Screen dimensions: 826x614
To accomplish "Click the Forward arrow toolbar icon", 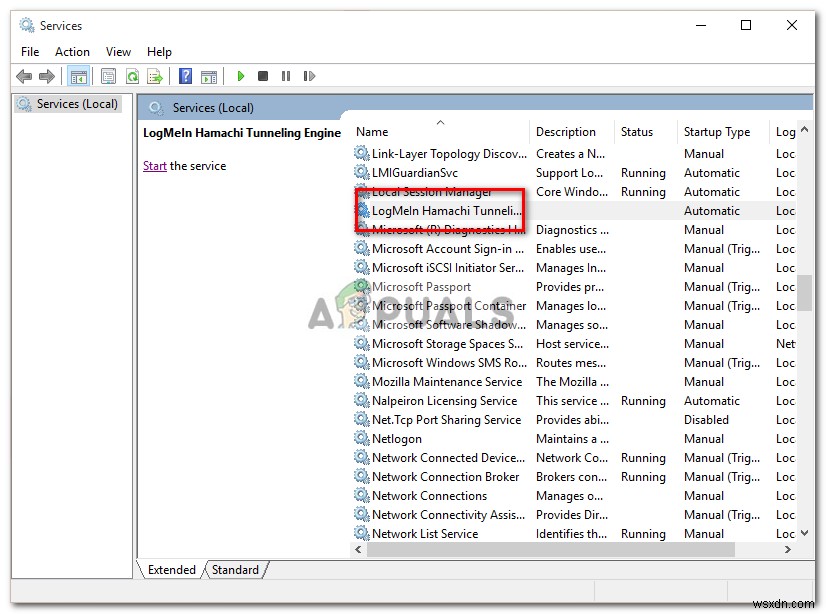I will coord(47,76).
